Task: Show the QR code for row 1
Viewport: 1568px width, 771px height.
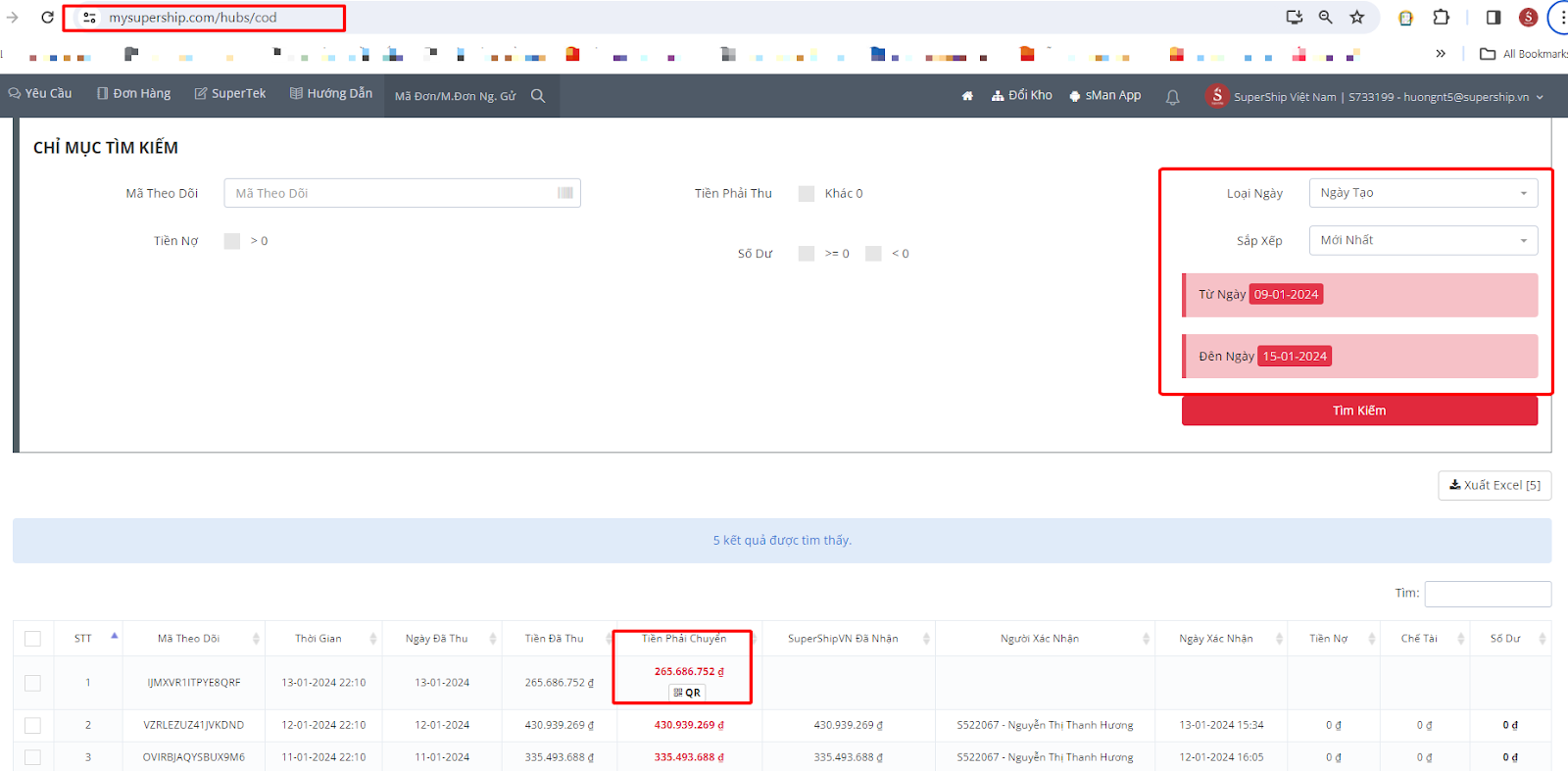Action: pos(687,693)
